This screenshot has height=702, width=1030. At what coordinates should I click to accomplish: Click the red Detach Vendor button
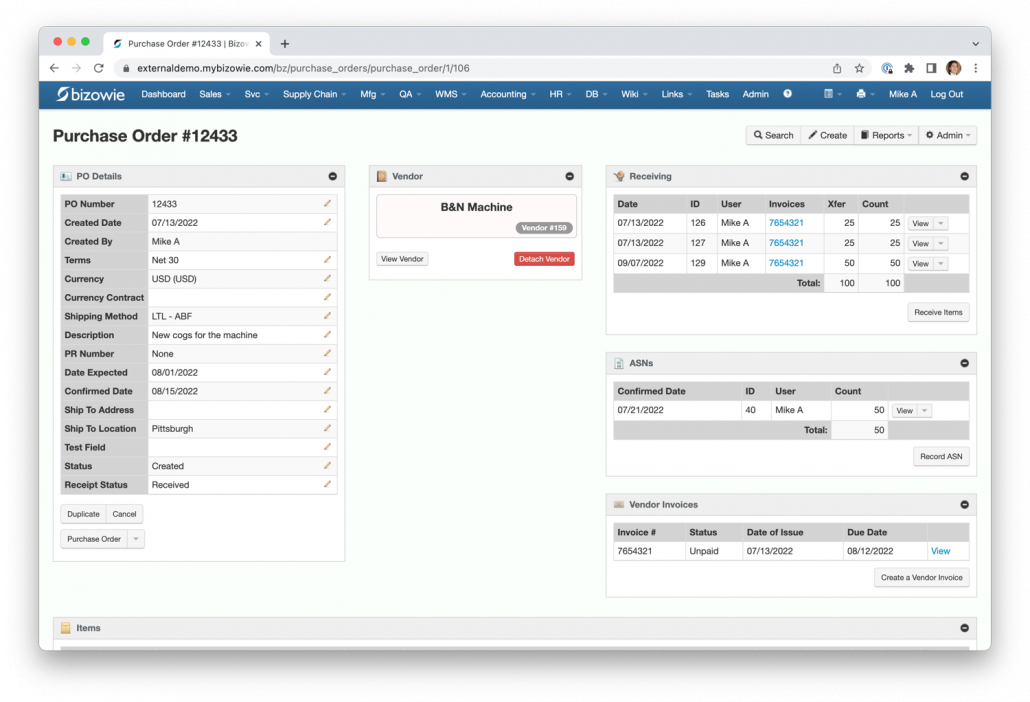click(x=544, y=259)
